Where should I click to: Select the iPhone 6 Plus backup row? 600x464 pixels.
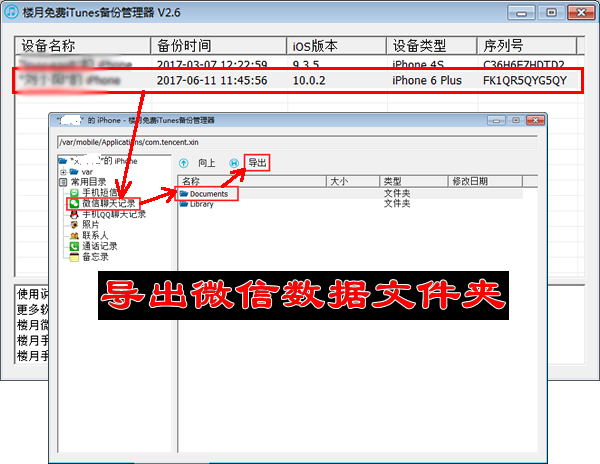pos(300,80)
